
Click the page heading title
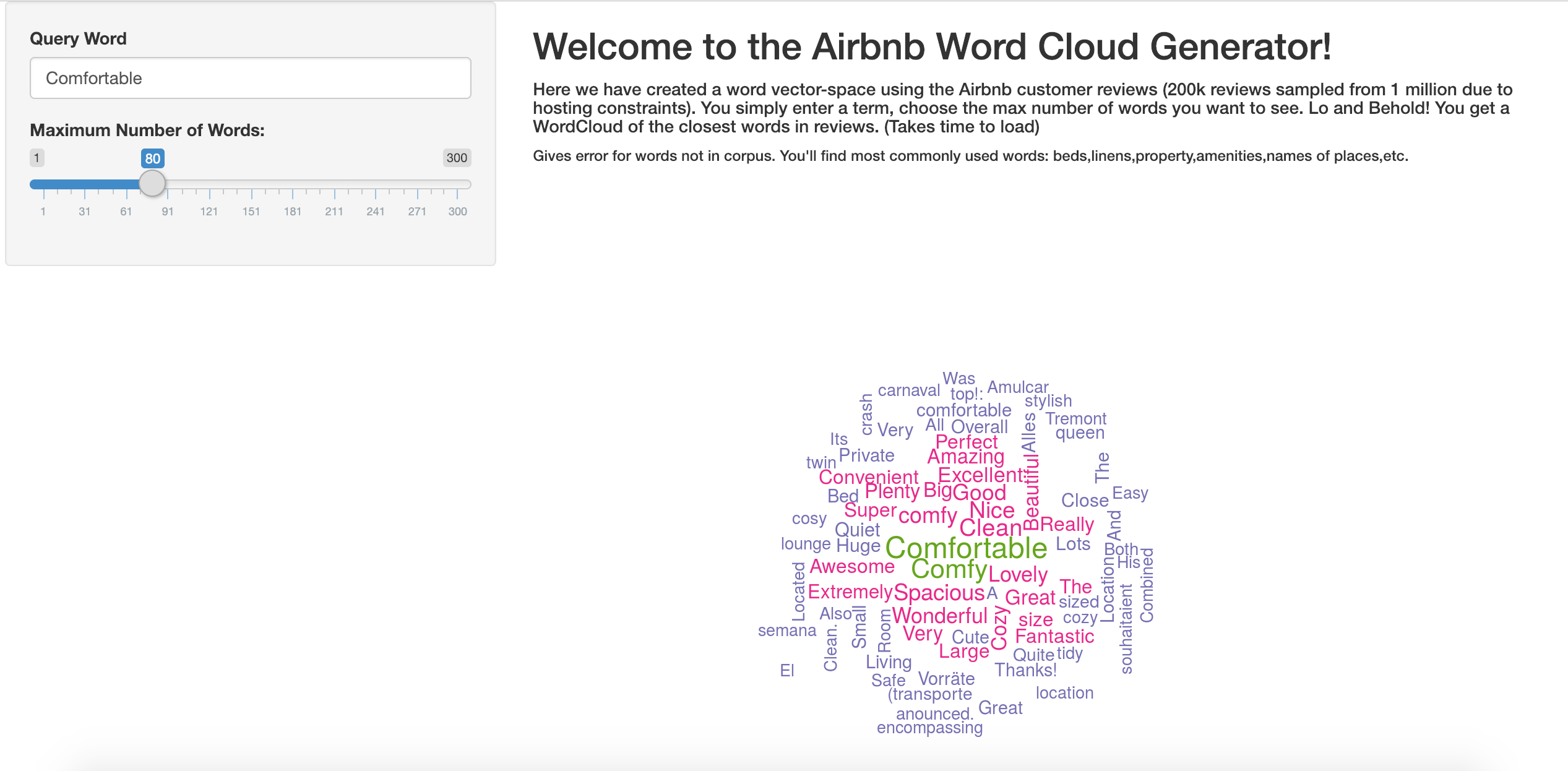(x=931, y=47)
